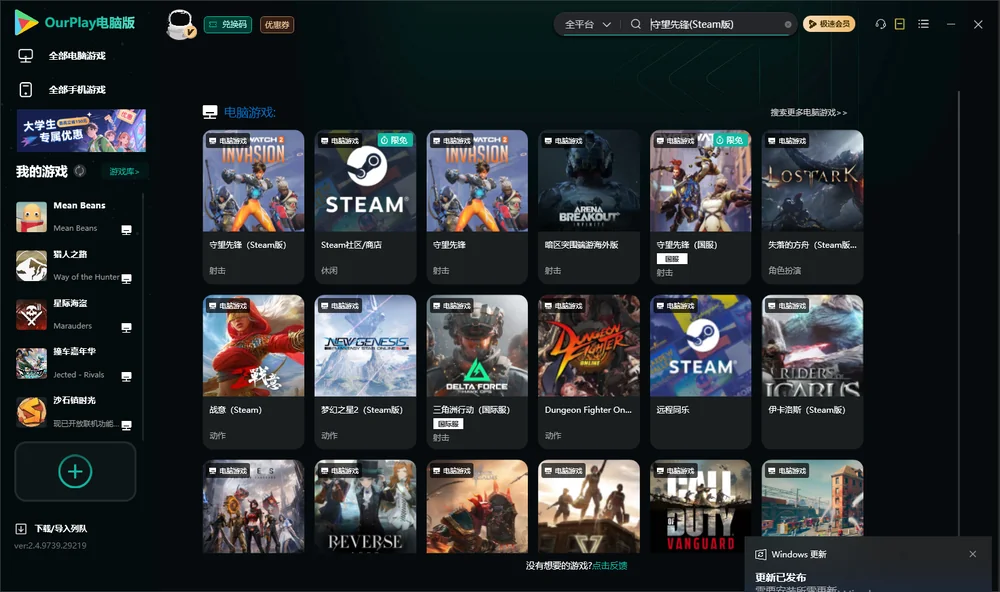
Task: Expand the 全平台 platform dropdown
Action: [587, 24]
